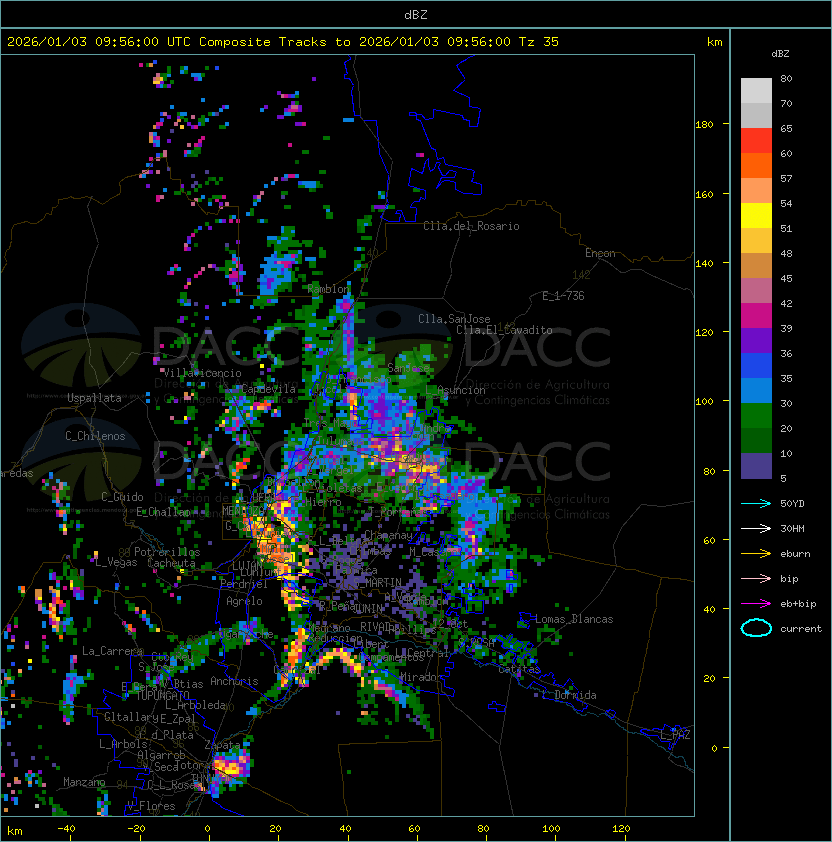Click the 'Lomas_Blancas' map label

click(x=574, y=619)
